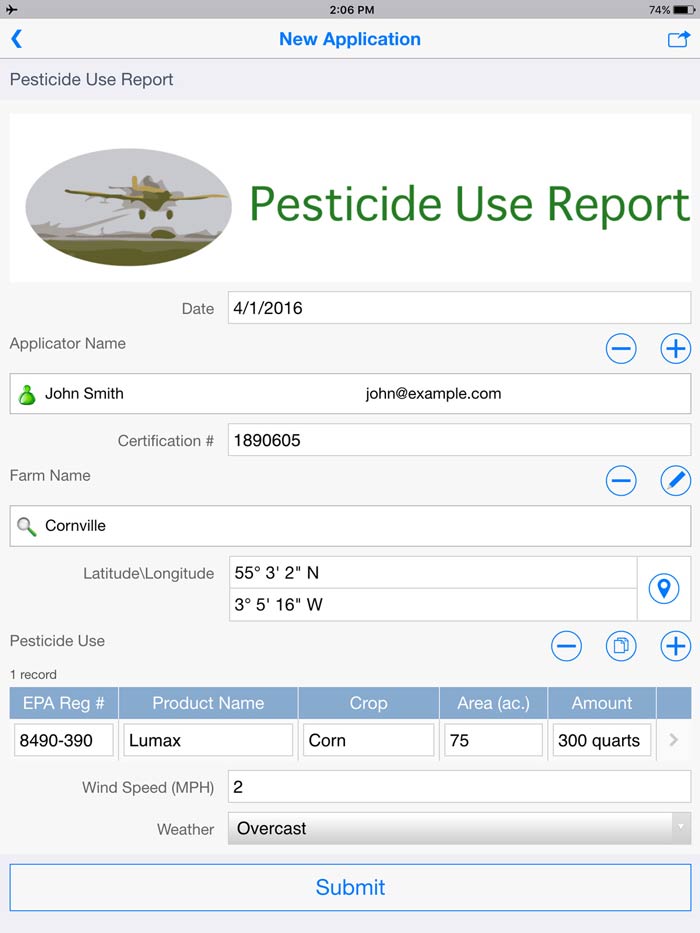Click the Wind Speed (MPH) field
The height and width of the screenshot is (933, 700).
pos(459,787)
